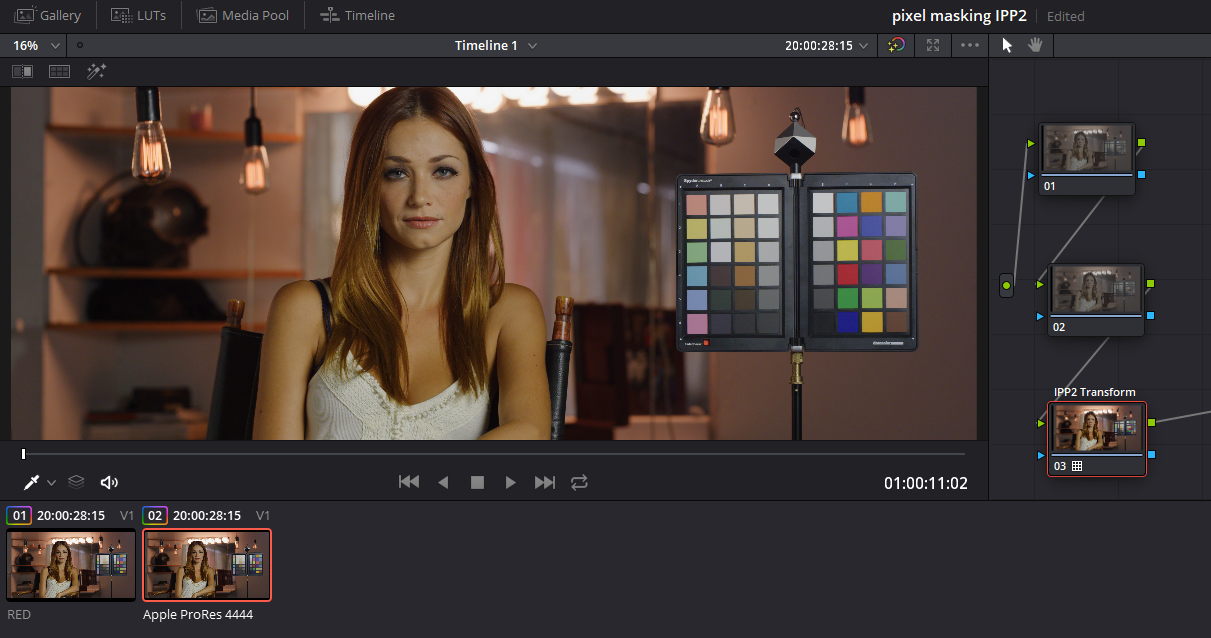Select node 01 in the node graph

click(1087, 159)
